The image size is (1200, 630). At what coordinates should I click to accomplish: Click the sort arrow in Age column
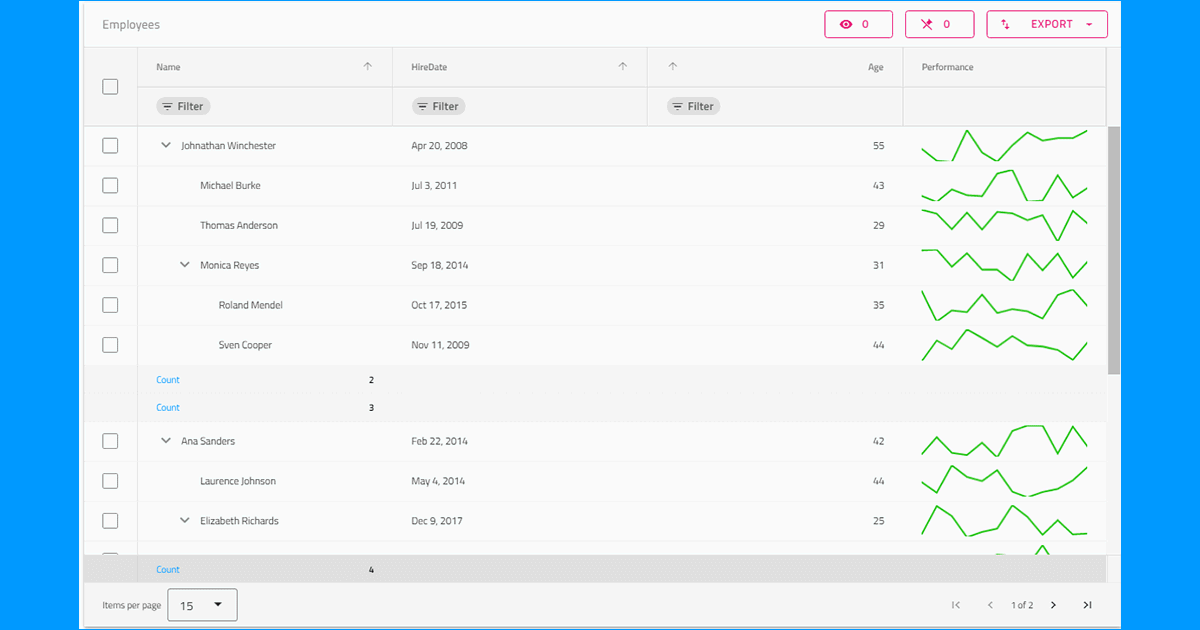coord(672,67)
